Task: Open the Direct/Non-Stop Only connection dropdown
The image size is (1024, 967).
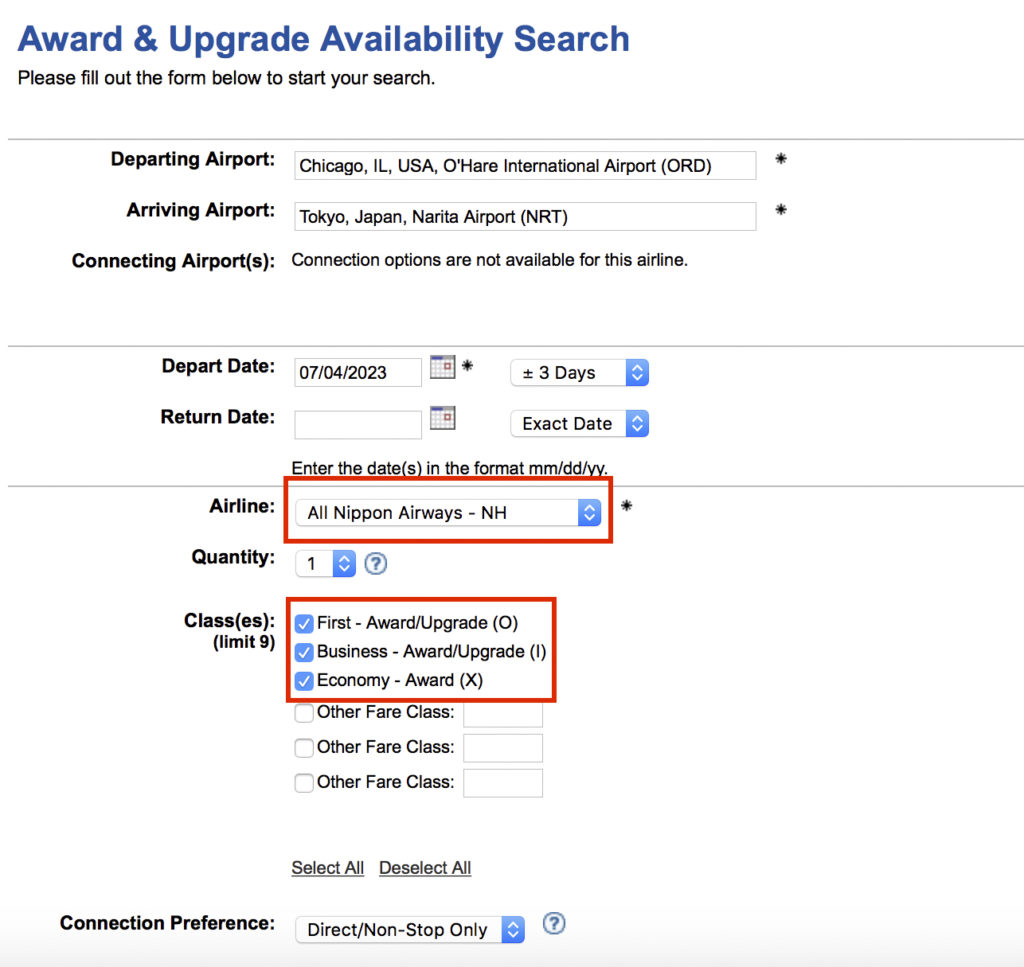Action: click(409, 930)
